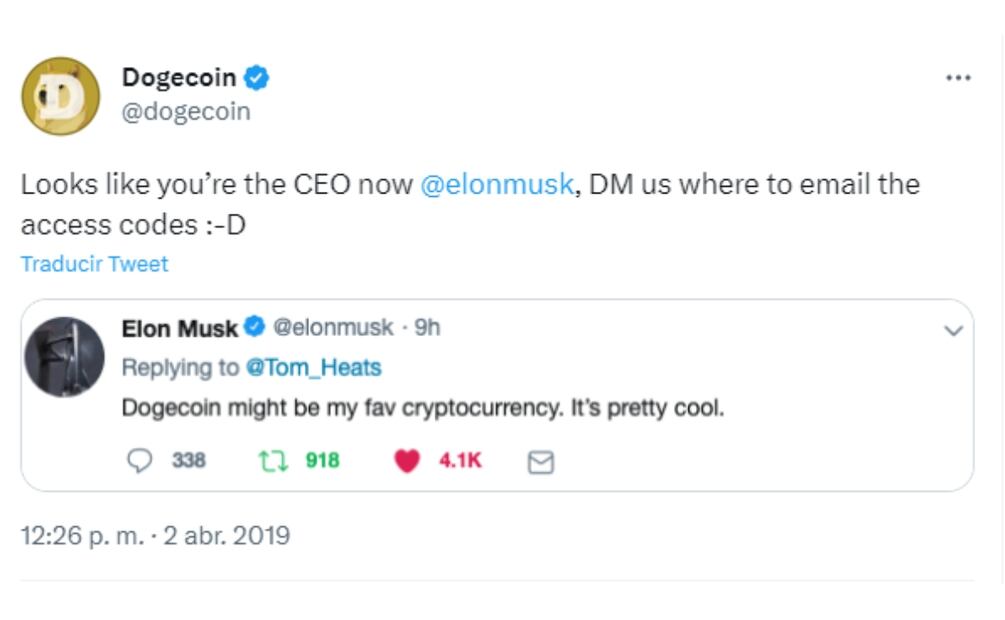
Task: Click the Elon Musk display name
Action: coord(179,328)
